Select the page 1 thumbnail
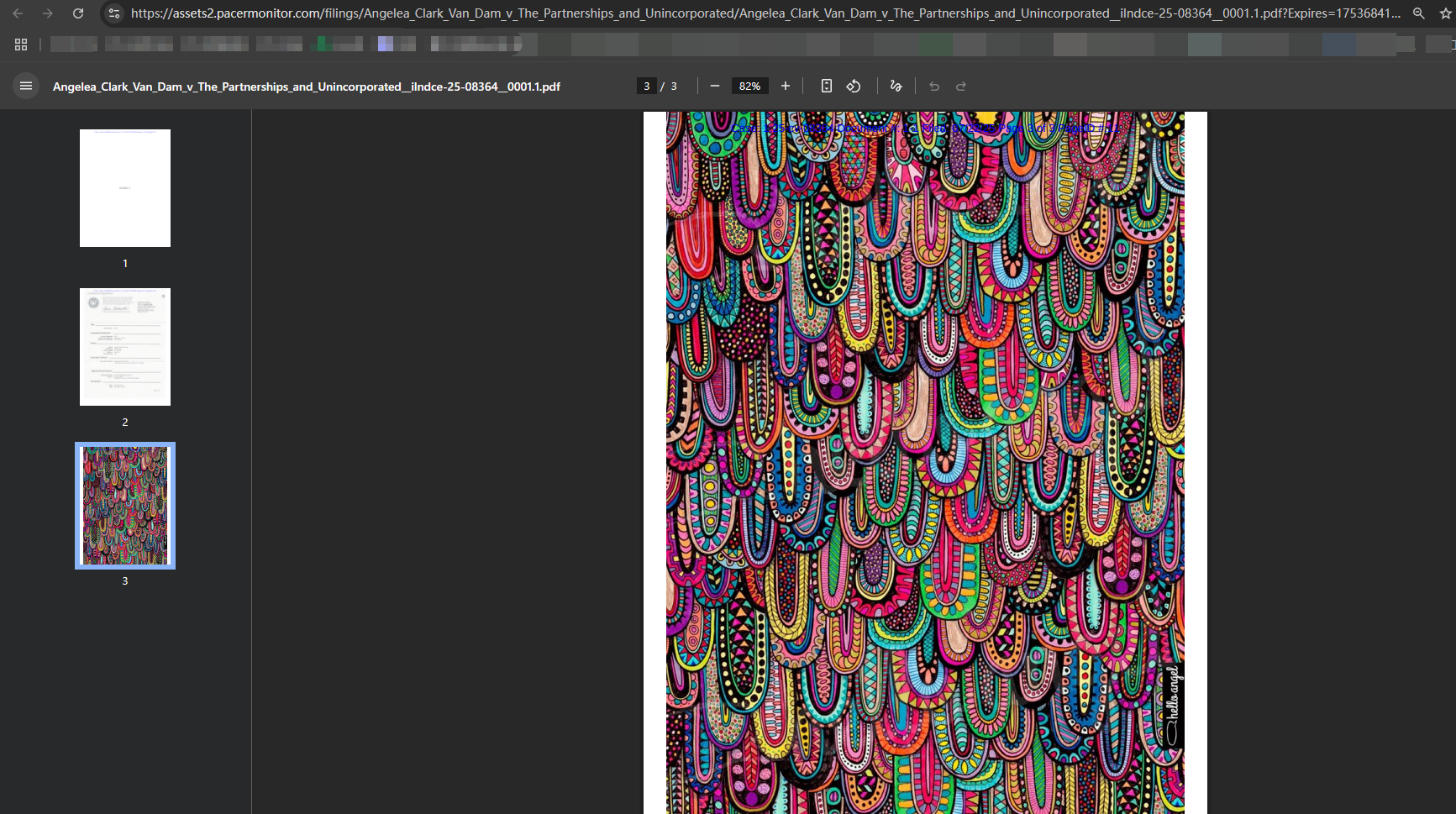 pyautogui.click(x=125, y=188)
